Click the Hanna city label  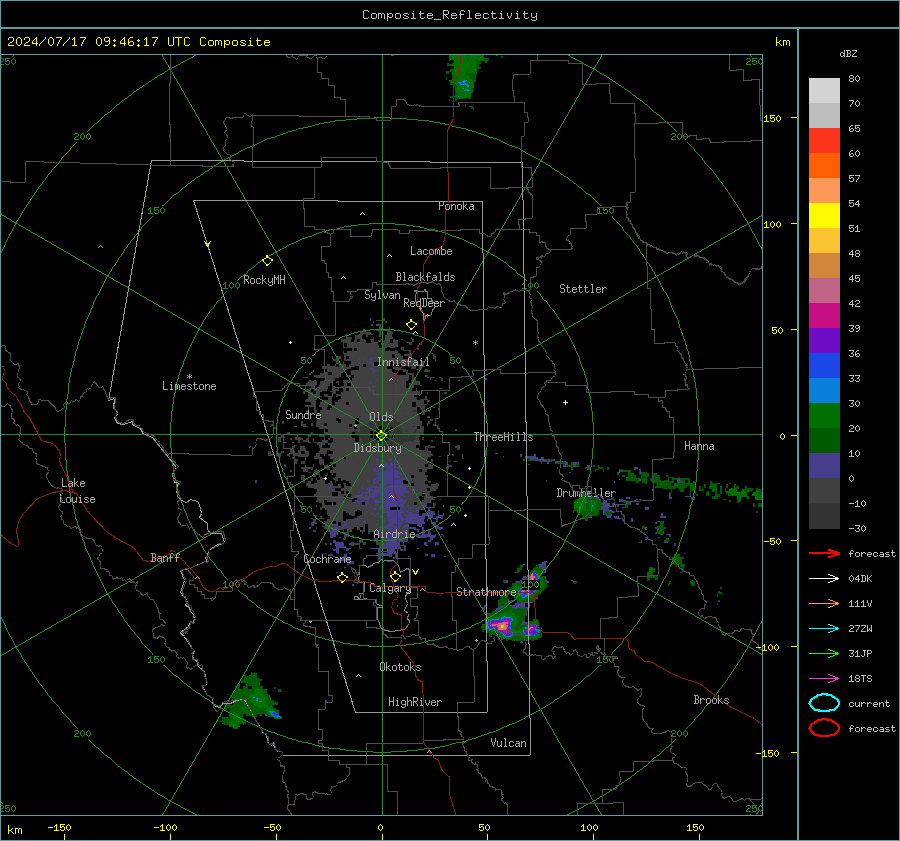click(x=699, y=446)
